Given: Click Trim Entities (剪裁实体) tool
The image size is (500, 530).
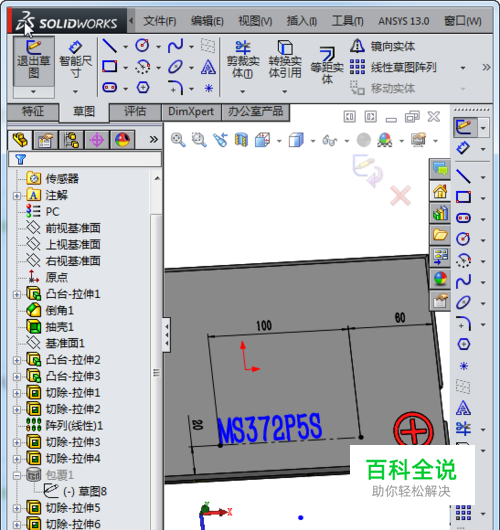Looking at the screenshot, I should click(x=243, y=59).
